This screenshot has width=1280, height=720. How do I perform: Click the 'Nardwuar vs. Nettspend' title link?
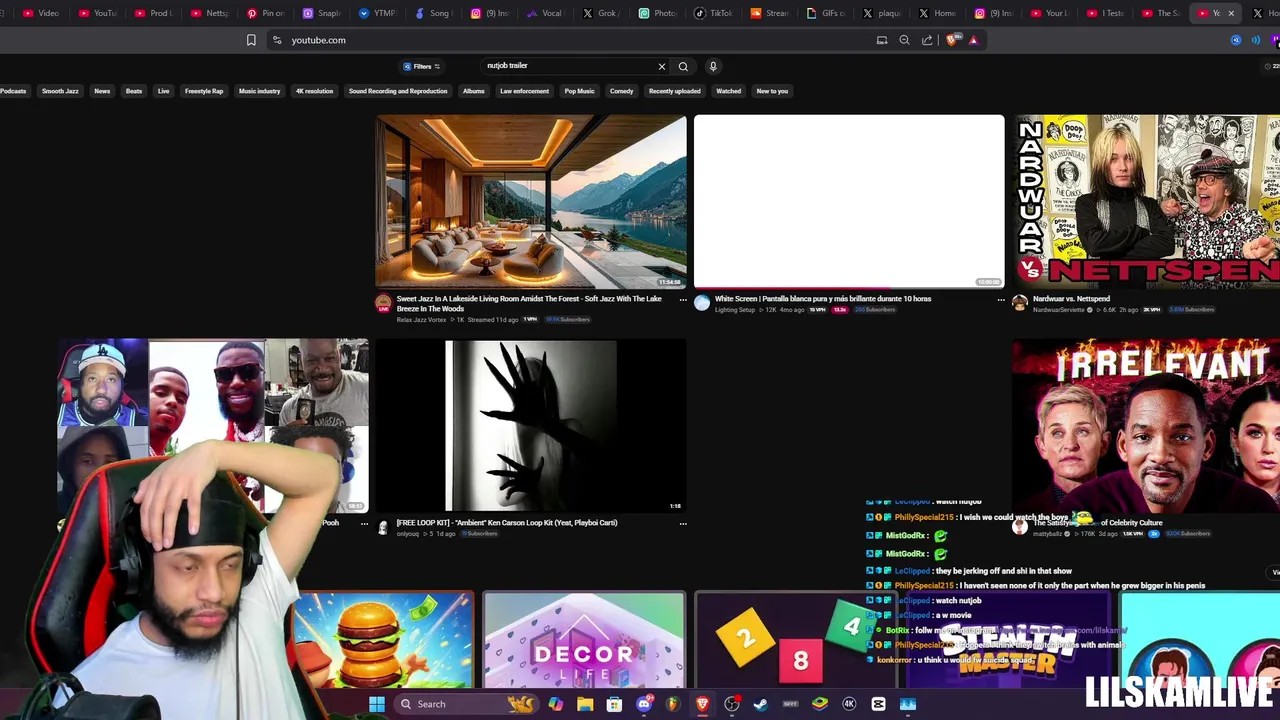pos(1071,298)
